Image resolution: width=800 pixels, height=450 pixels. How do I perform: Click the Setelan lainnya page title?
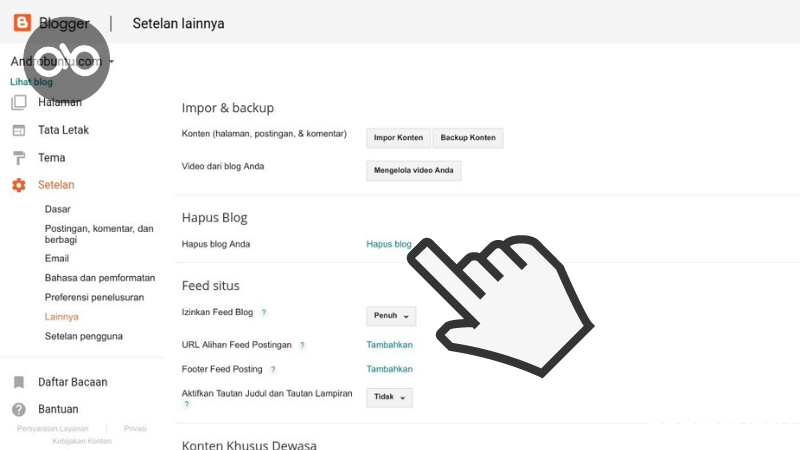point(179,23)
